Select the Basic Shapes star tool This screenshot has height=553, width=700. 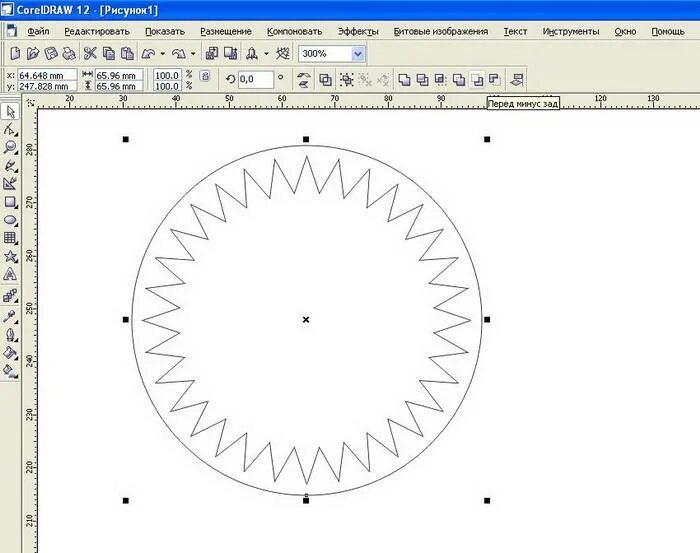pyautogui.click(x=10, y=256)
